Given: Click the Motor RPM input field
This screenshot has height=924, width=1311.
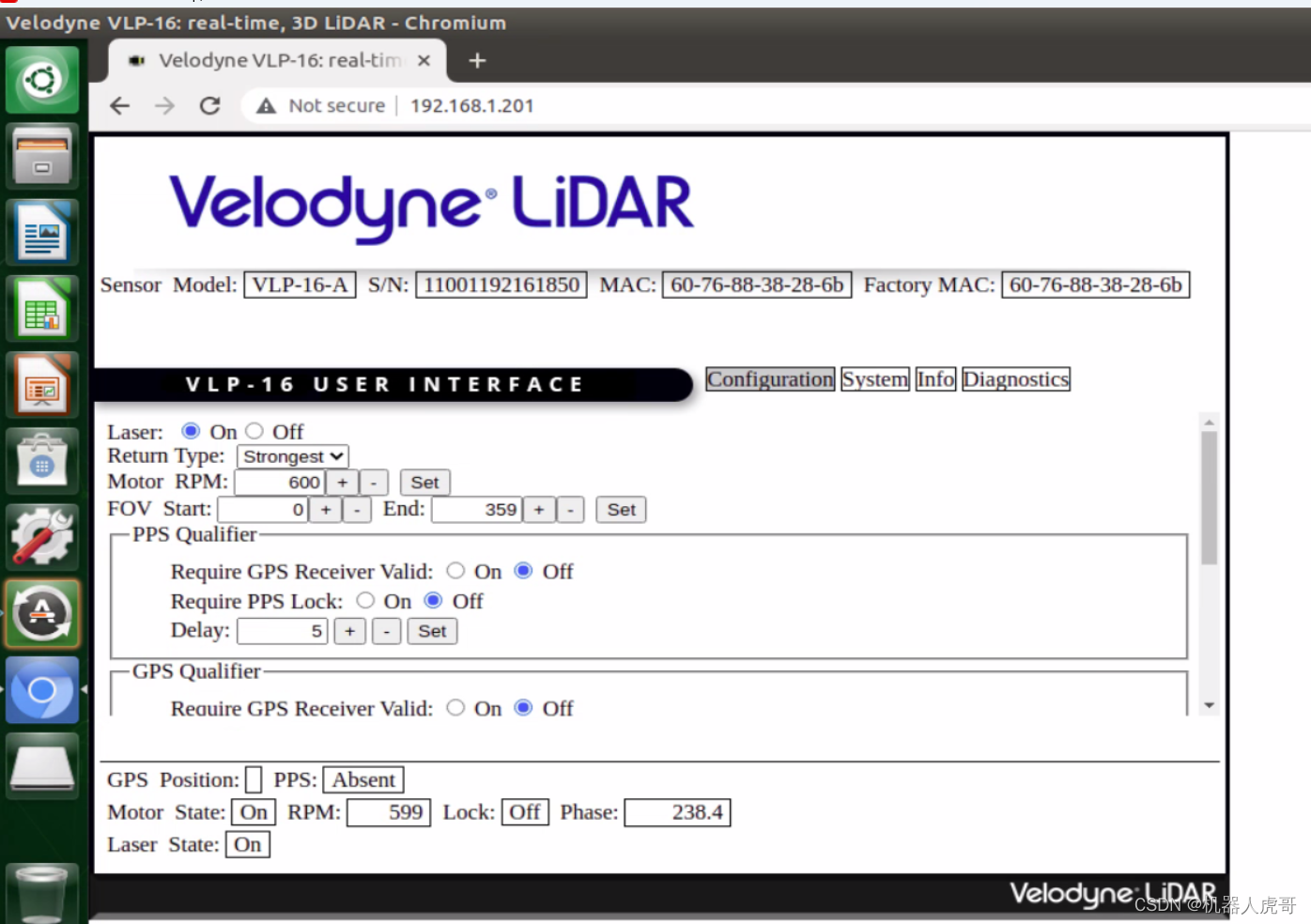Looking at the screenshot, I should 280,483.
